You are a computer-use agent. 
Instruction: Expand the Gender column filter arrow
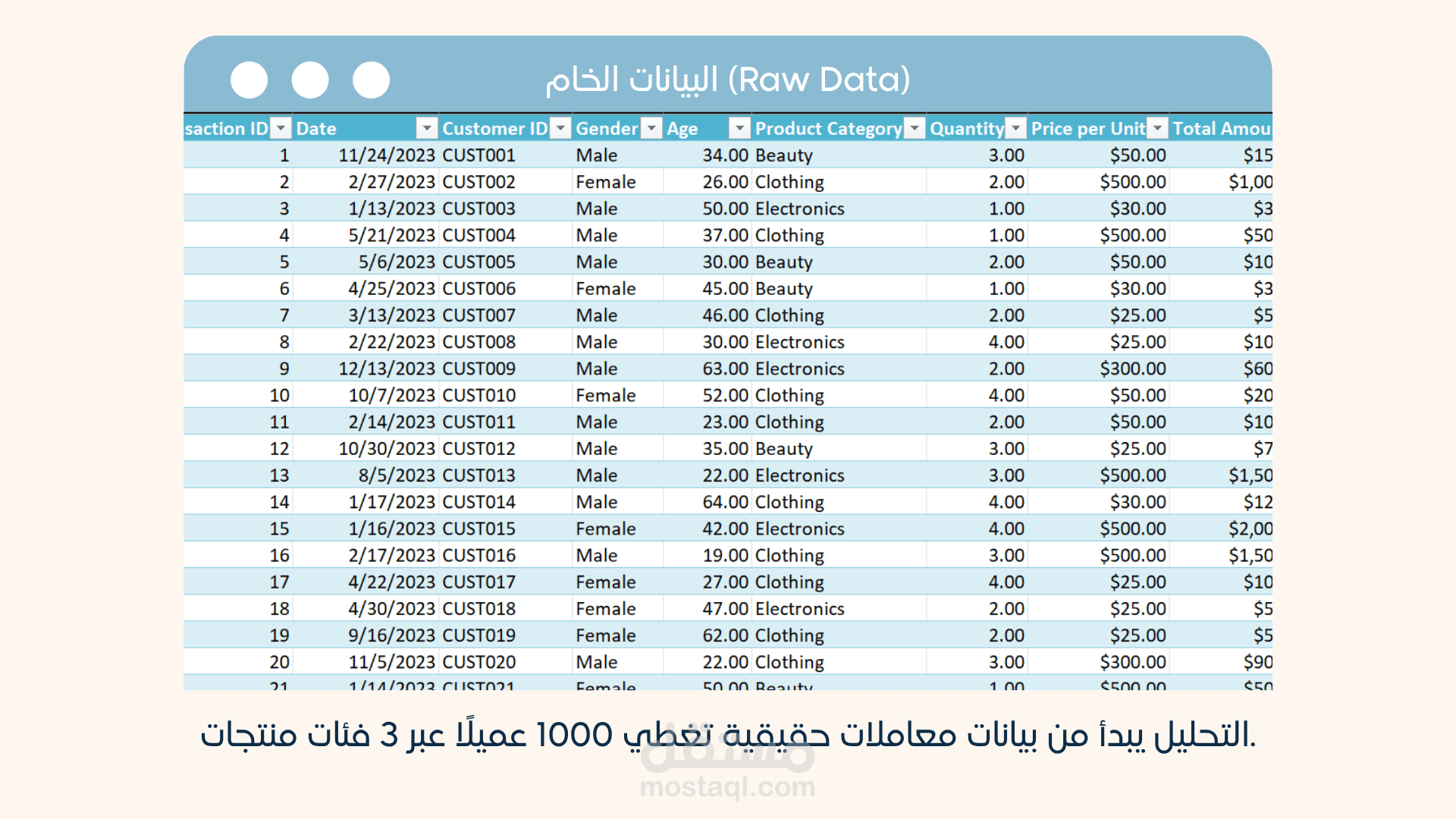pyautogui.click(x=651, y=128)
